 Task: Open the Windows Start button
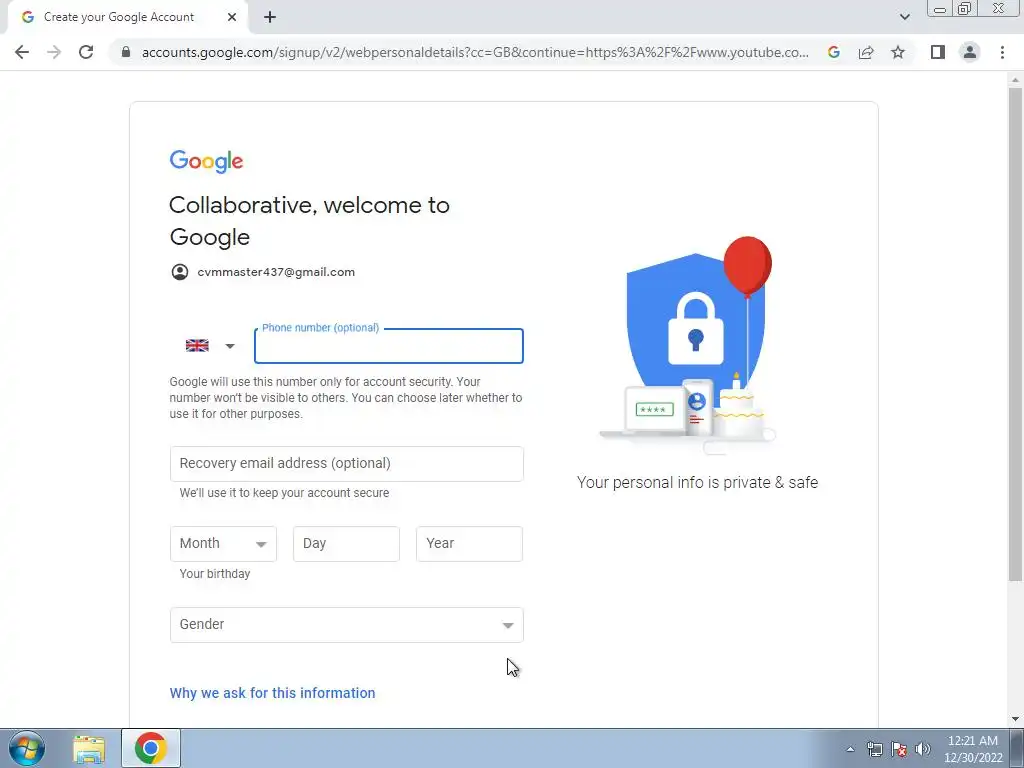tap(27, 748)
